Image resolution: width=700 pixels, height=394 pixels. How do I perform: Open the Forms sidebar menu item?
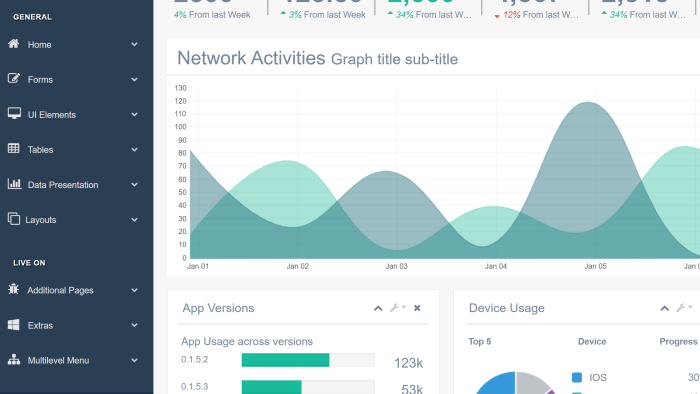click(x=74, y=79)
